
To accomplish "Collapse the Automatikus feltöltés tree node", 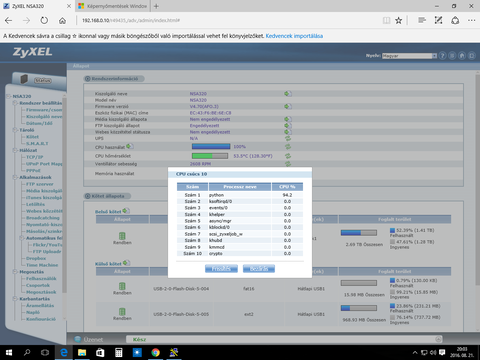I will (x=22, y=238).
